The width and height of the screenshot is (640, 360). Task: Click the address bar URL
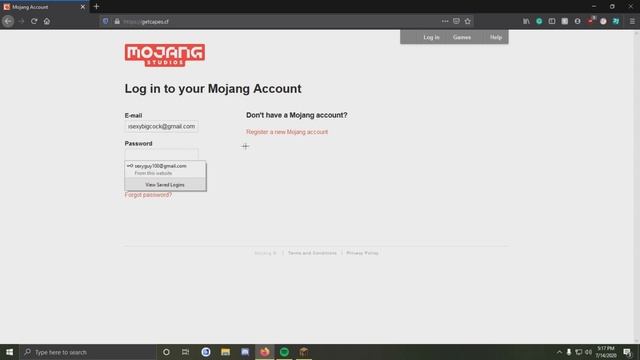click(146, 22)
